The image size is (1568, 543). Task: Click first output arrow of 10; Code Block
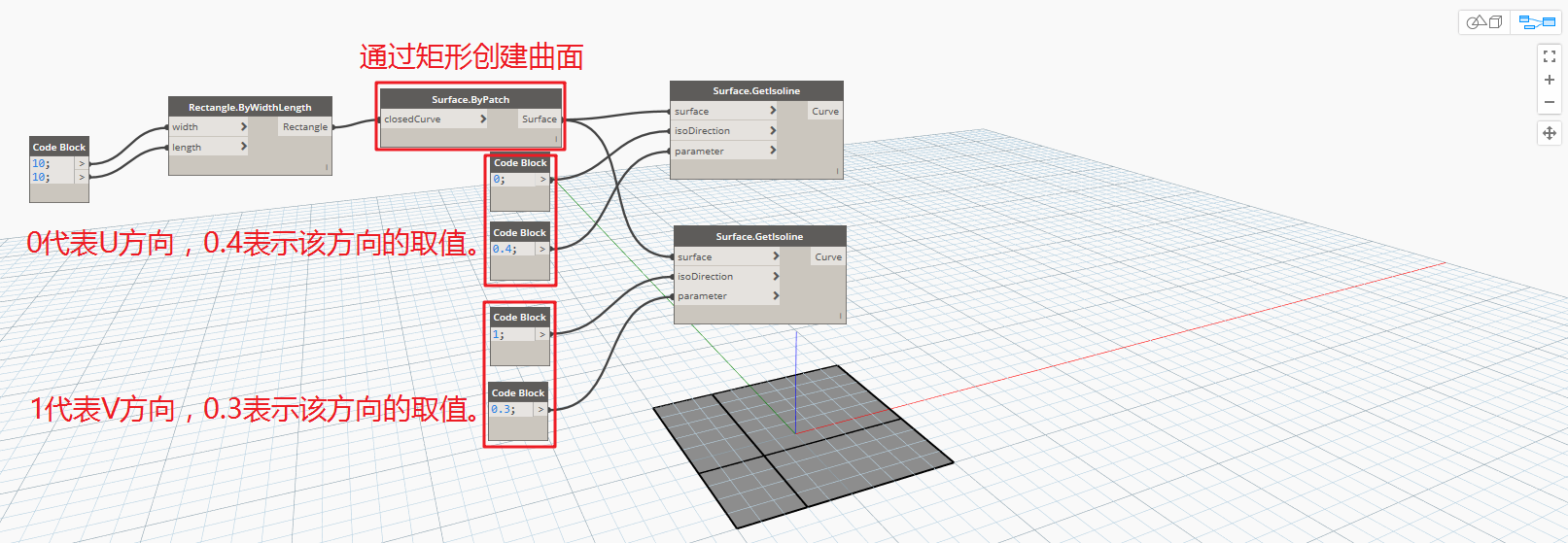[82, 163]
